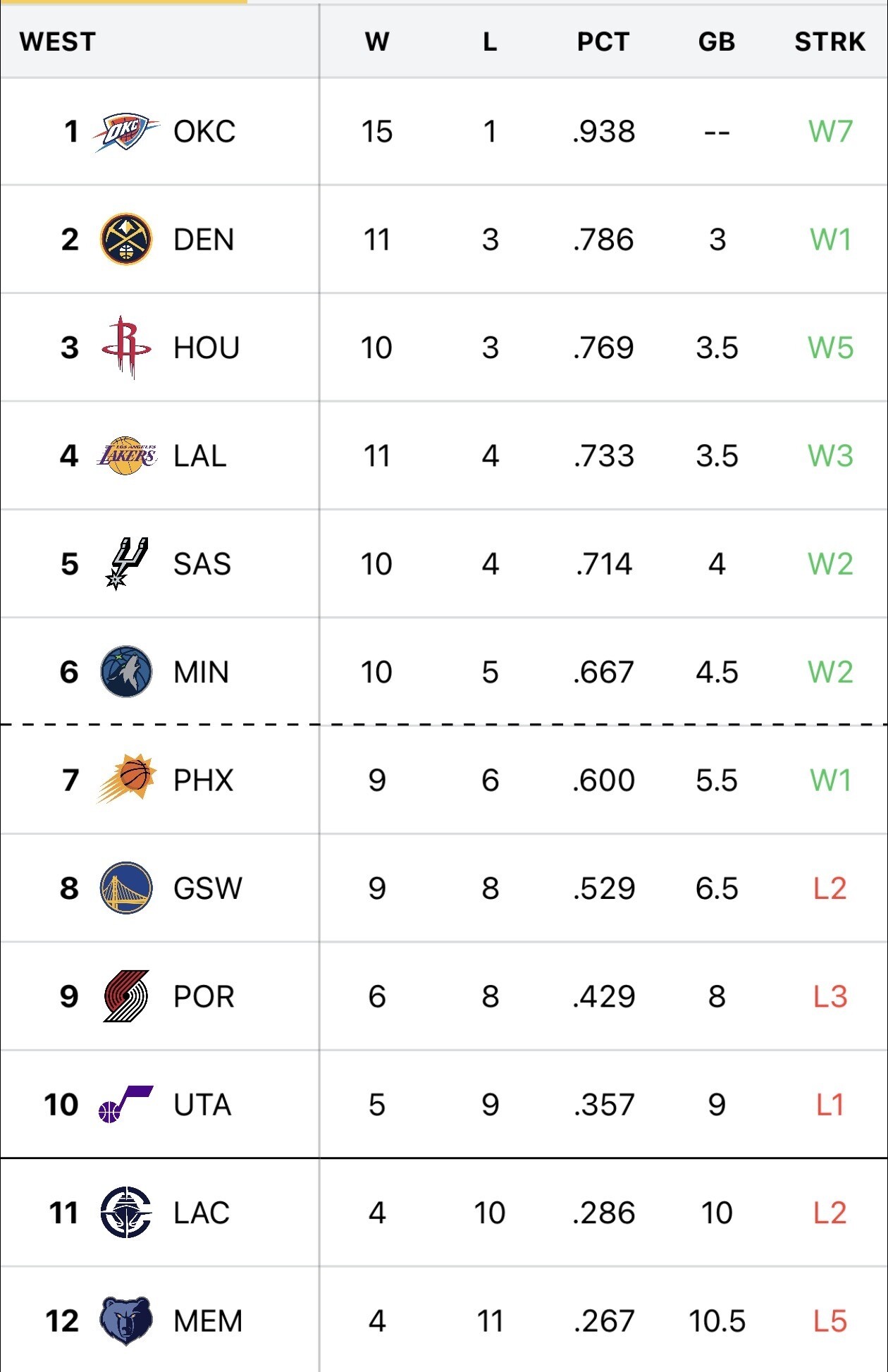The height and width of the screenshot is (1372, 888).
Task: Open the Memphis Grizzlies logo
Action: click(x=126, y=1321)
